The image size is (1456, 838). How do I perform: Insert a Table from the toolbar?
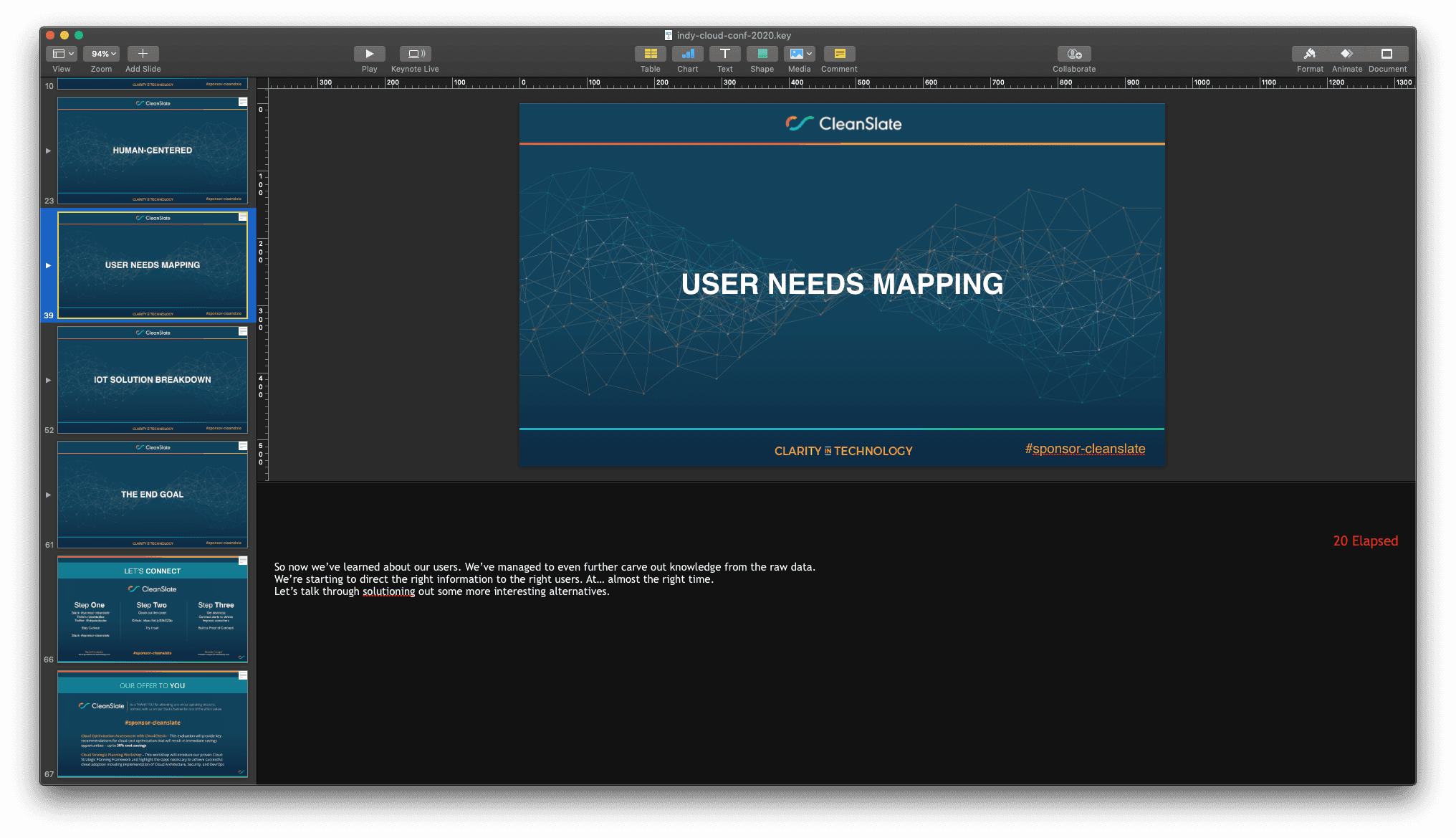coord(650,54)
